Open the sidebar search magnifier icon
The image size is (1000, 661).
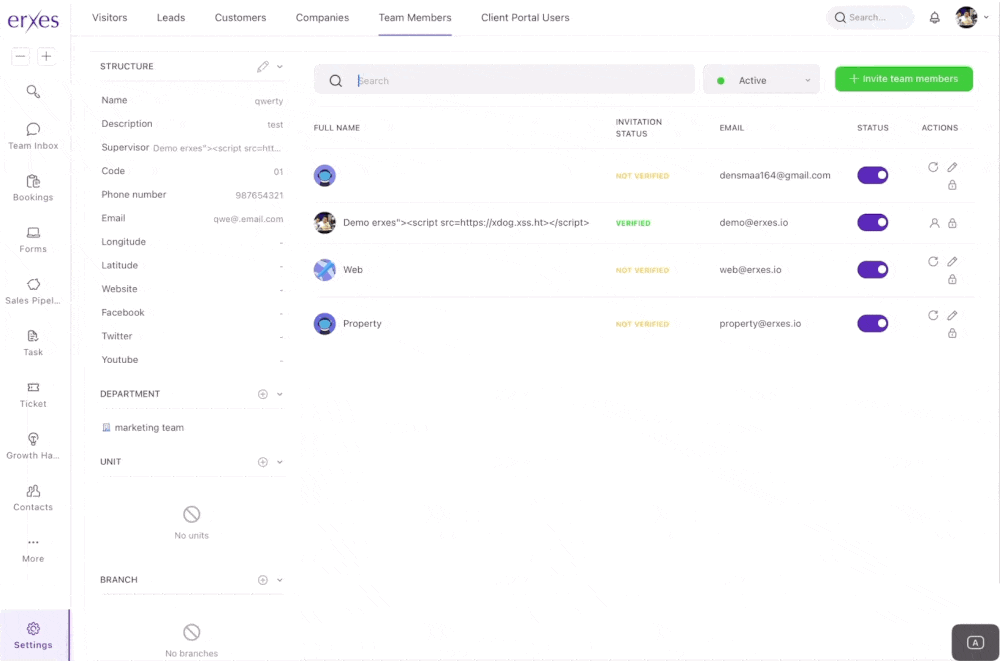[x=33, y=91]
